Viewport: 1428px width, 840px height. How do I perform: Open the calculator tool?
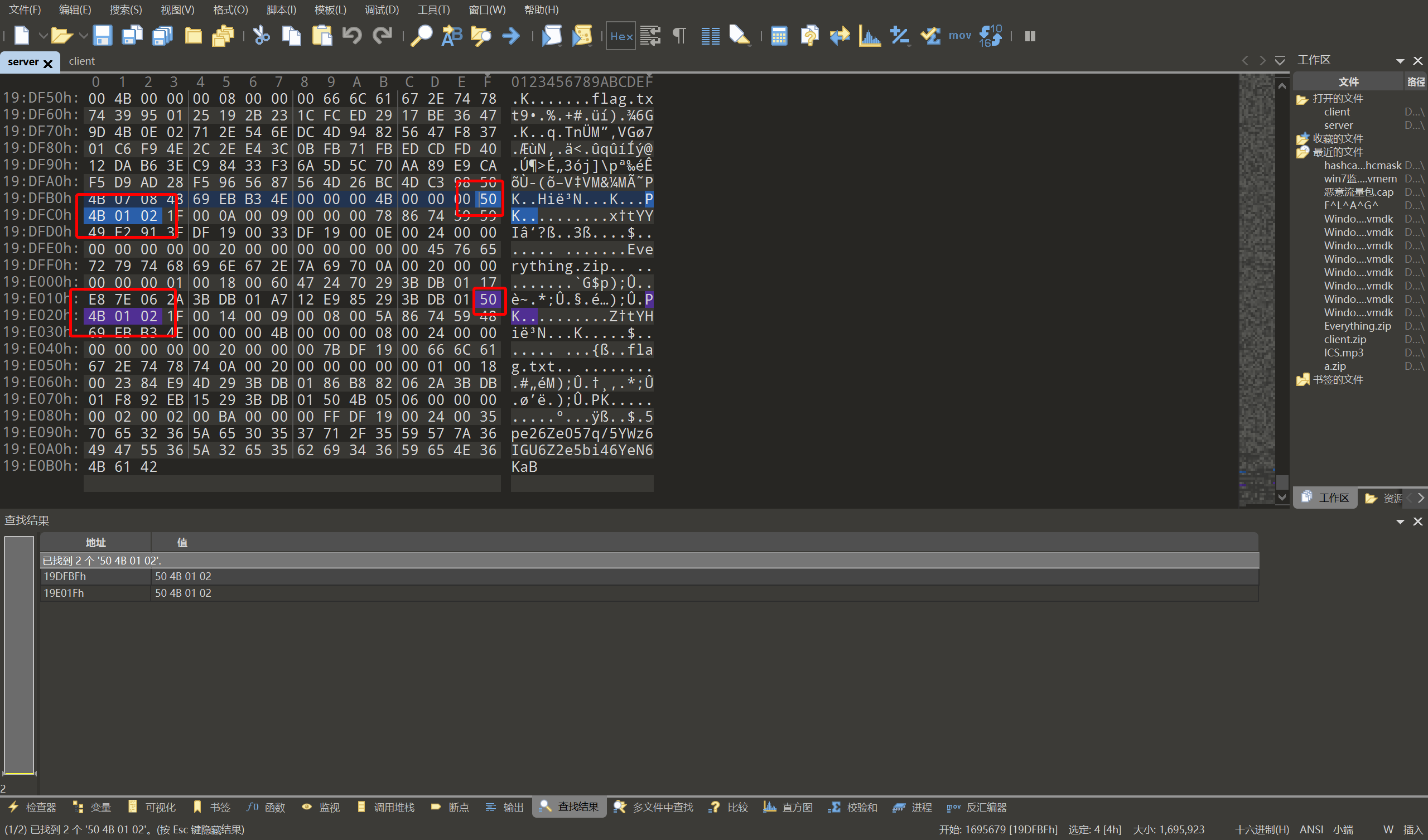coord(779,36)
